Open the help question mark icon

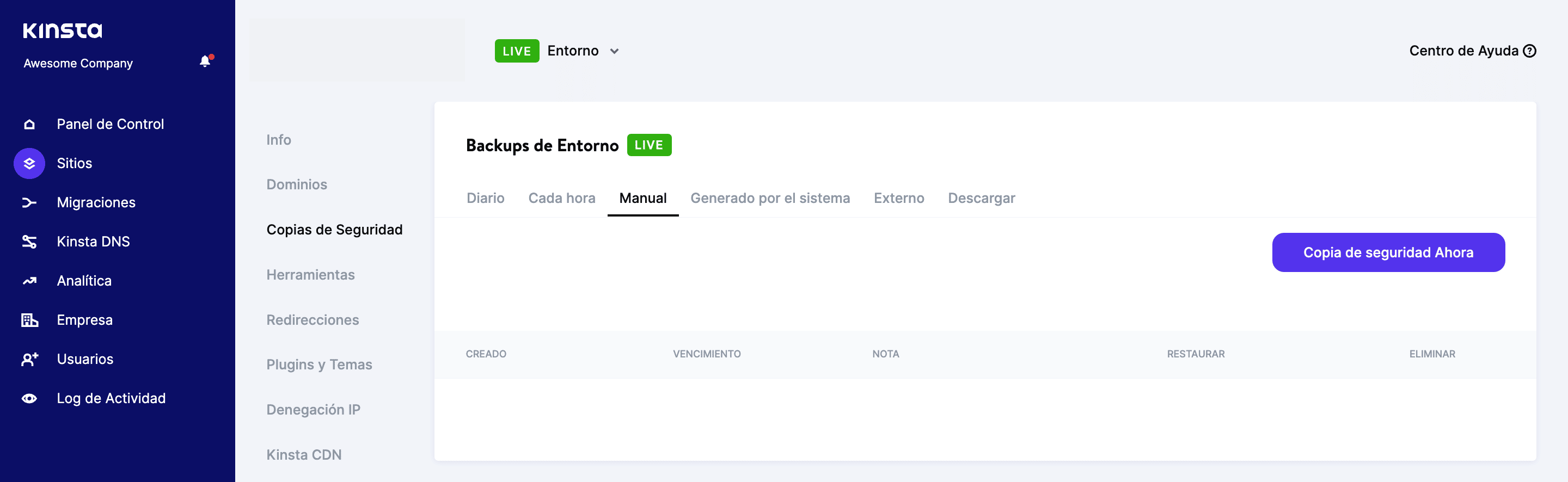pyautogui.click(x=1530, y=51)
